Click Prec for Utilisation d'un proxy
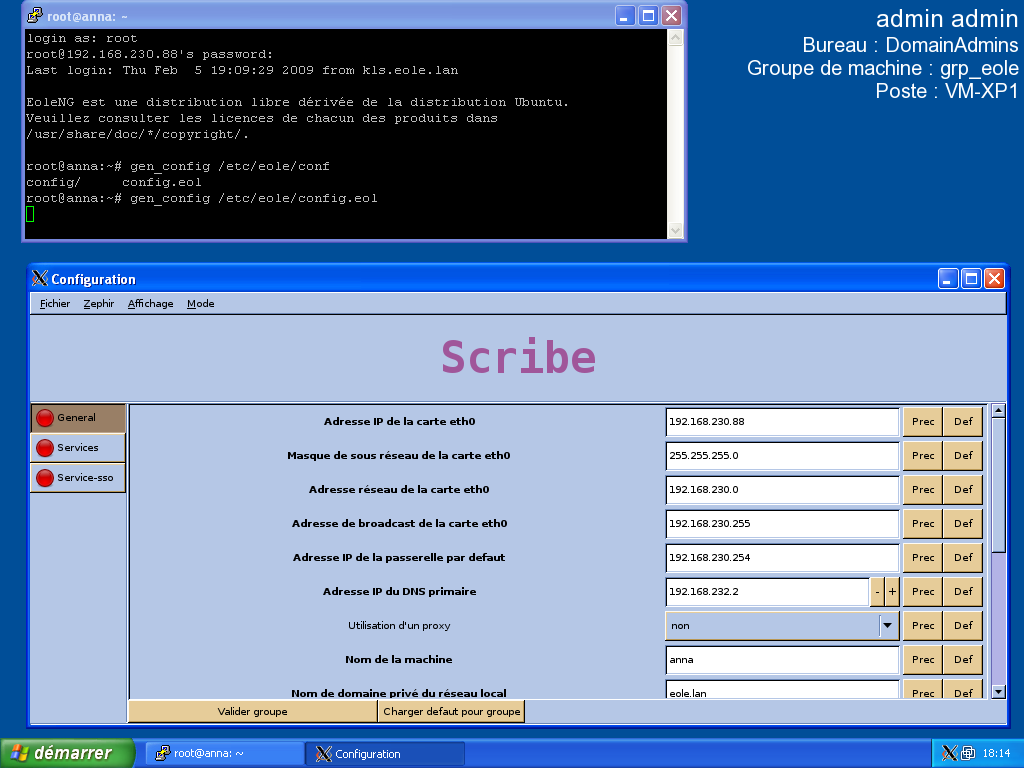Image resolution: width=1024 pixels, height=768 pixels. click(x=923, y=626)
